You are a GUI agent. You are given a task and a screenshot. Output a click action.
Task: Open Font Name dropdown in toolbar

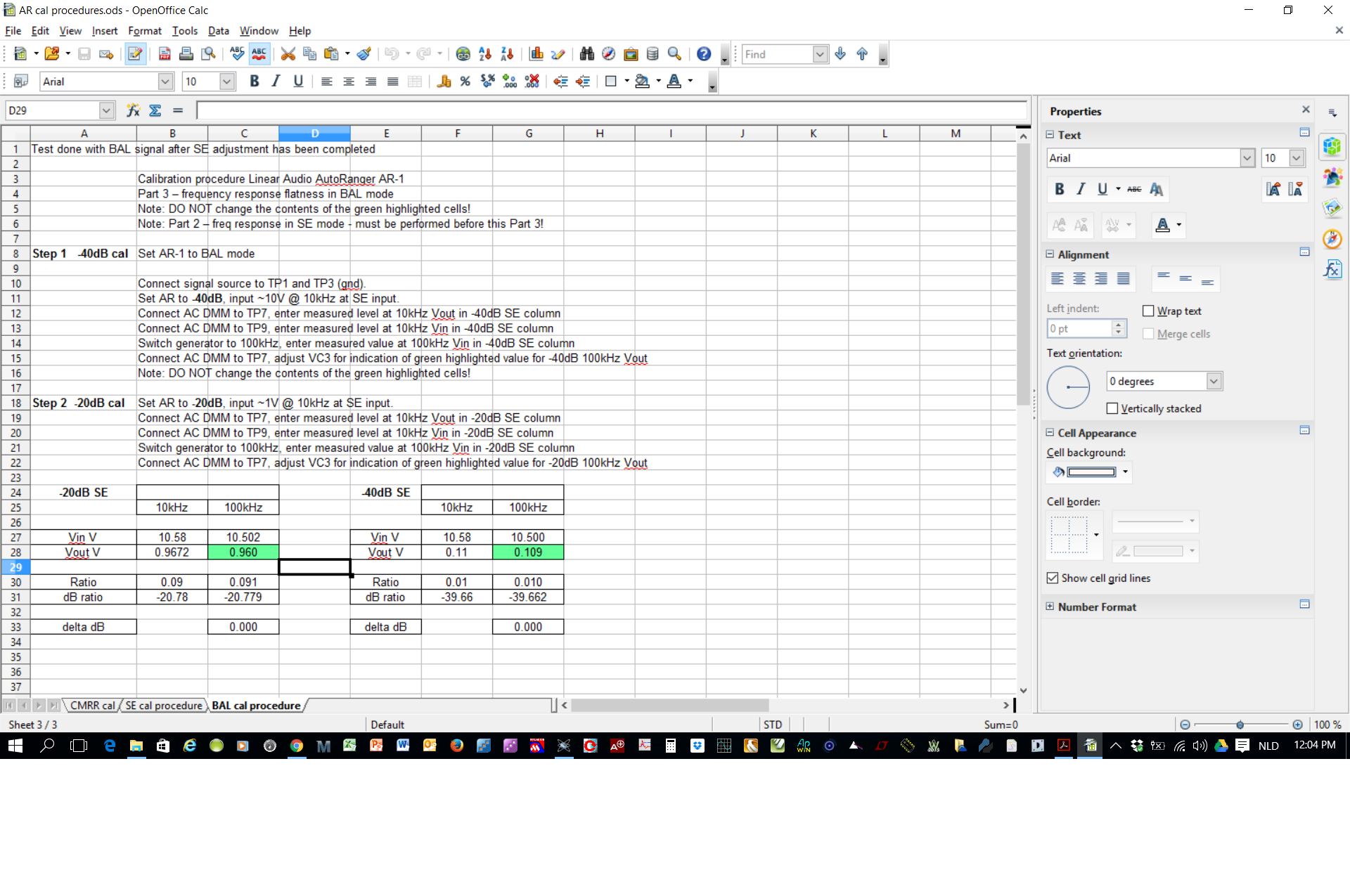[x=165, y=82]
